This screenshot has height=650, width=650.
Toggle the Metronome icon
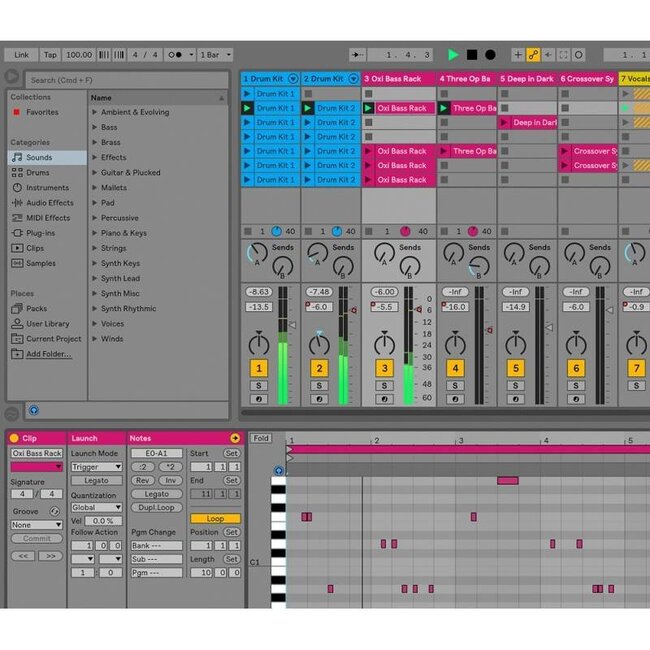pos(175,55)
